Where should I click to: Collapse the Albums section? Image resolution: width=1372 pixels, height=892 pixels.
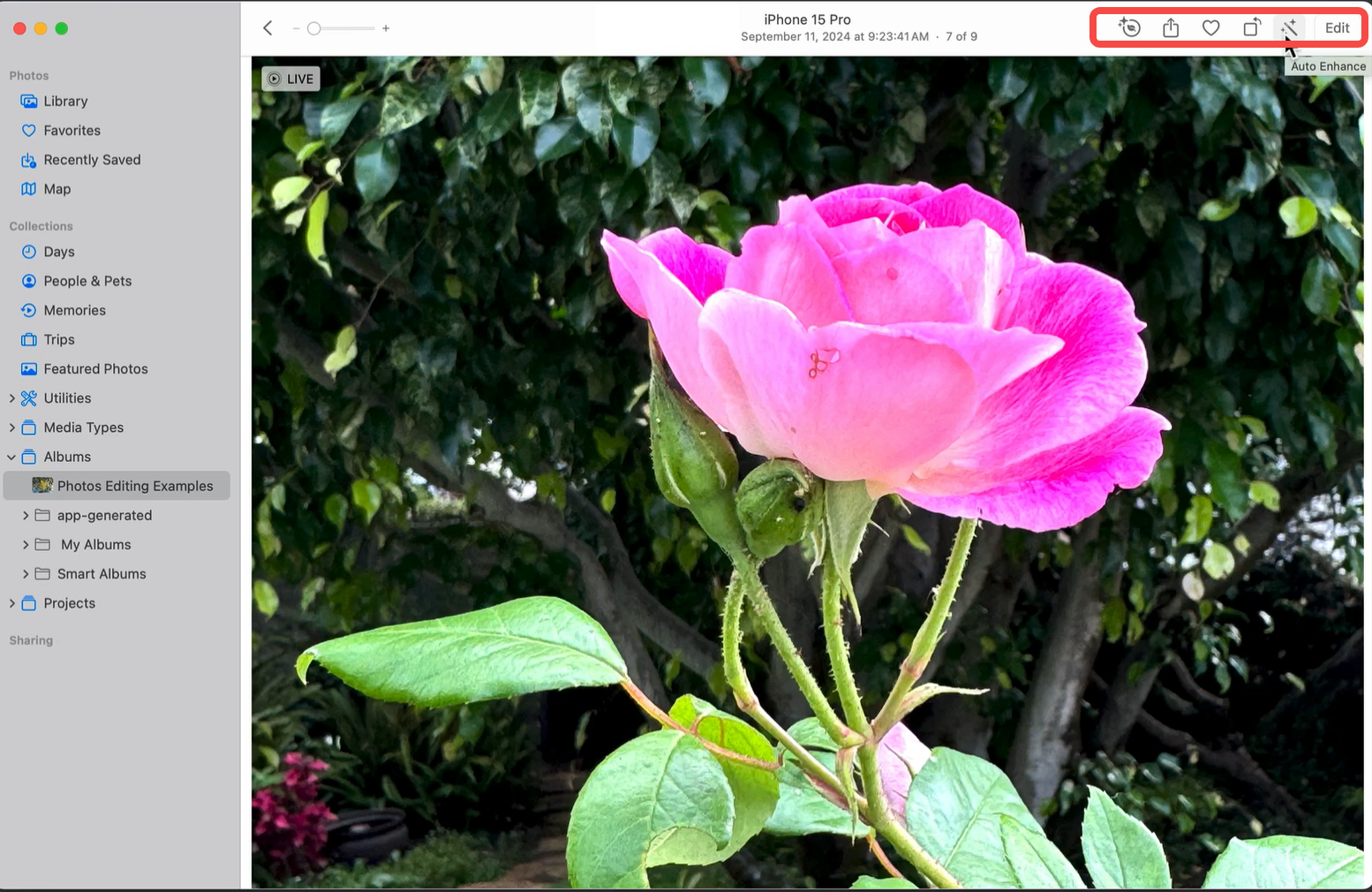(x=12, y=457)
